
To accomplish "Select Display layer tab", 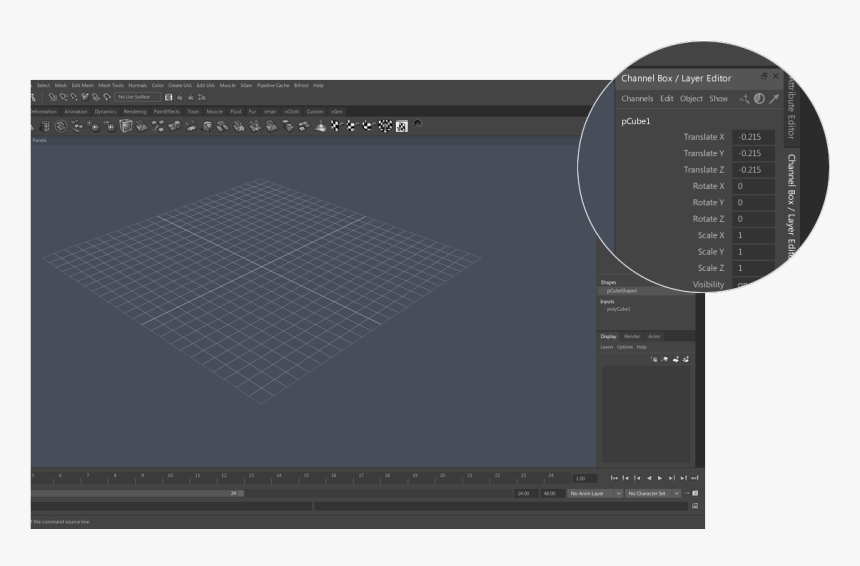I will [x=608, y=336].
